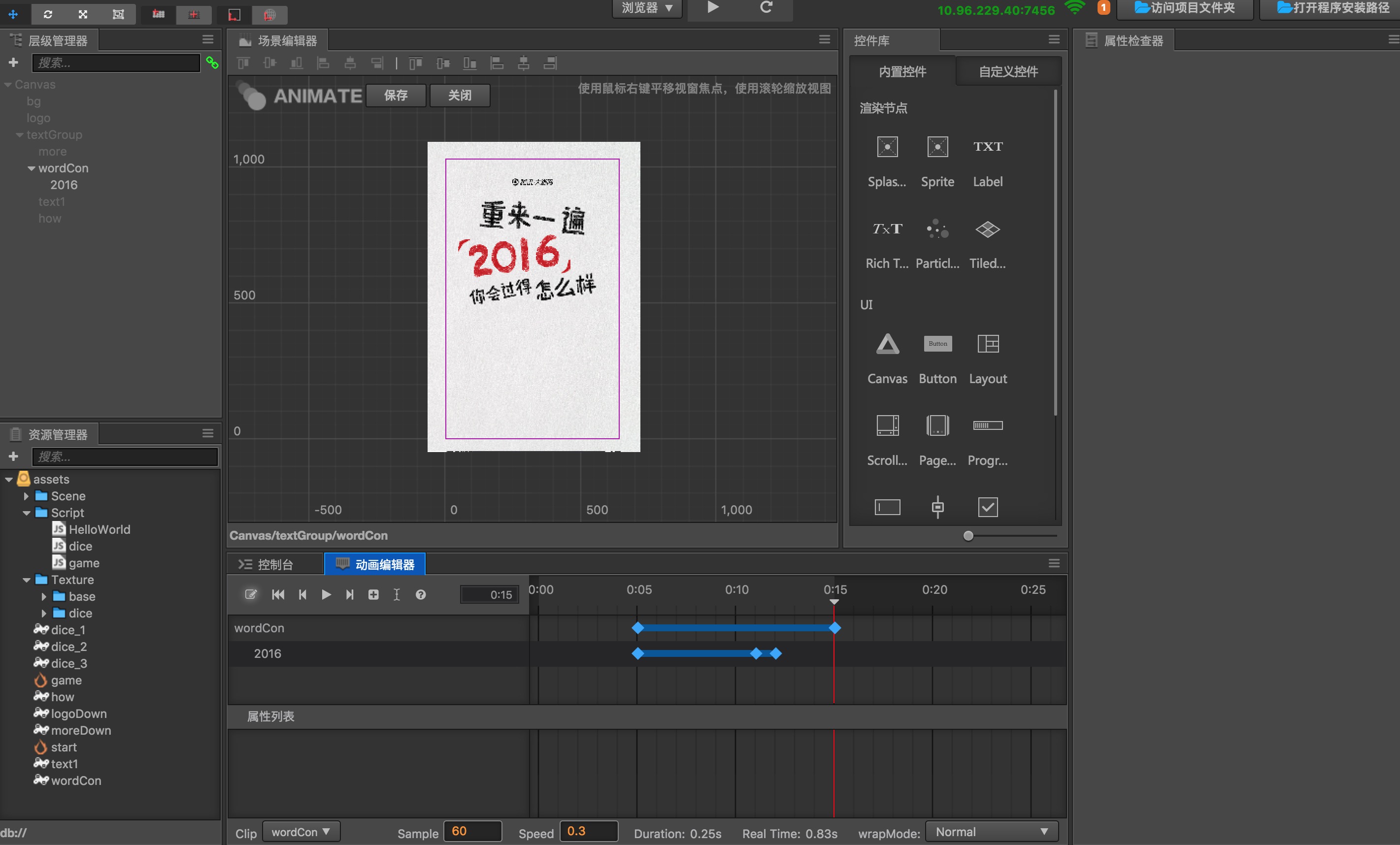Toggle the green link icon in hierarchy
This screenshot has width=1400, height=845.
coord(212,63)
